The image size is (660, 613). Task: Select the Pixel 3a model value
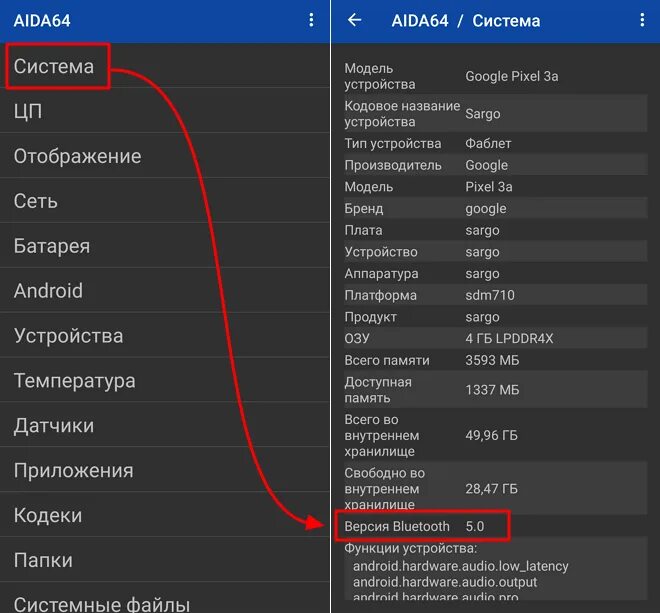[489, 187]
